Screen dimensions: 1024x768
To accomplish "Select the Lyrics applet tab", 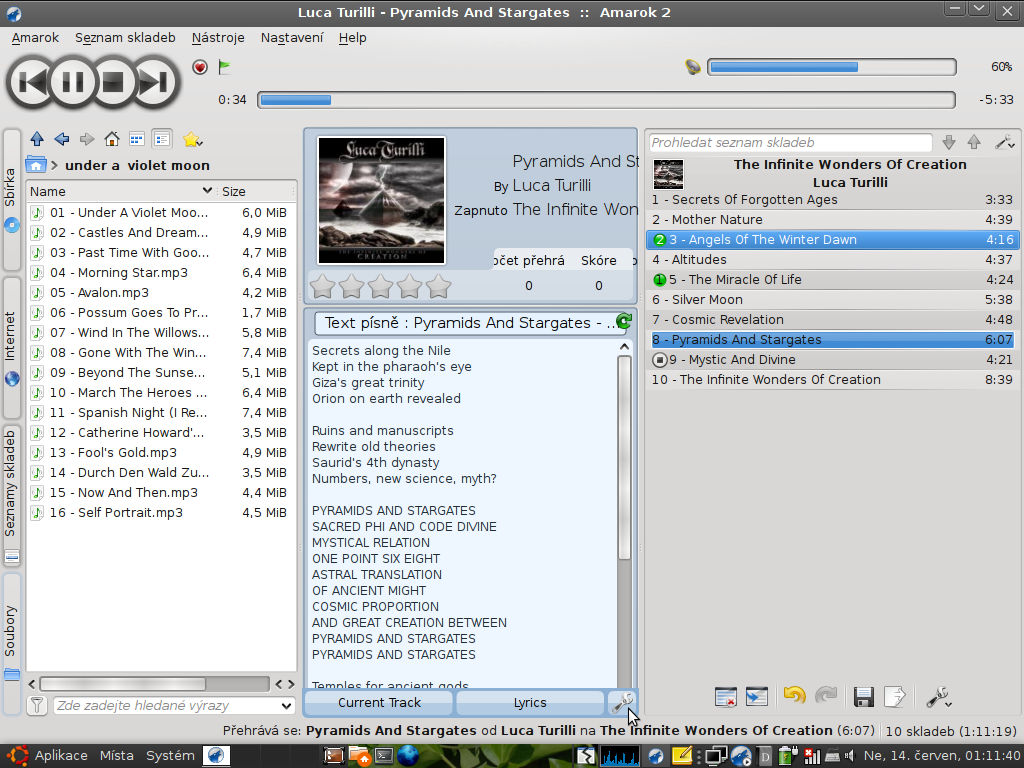I will click(530, 703).
